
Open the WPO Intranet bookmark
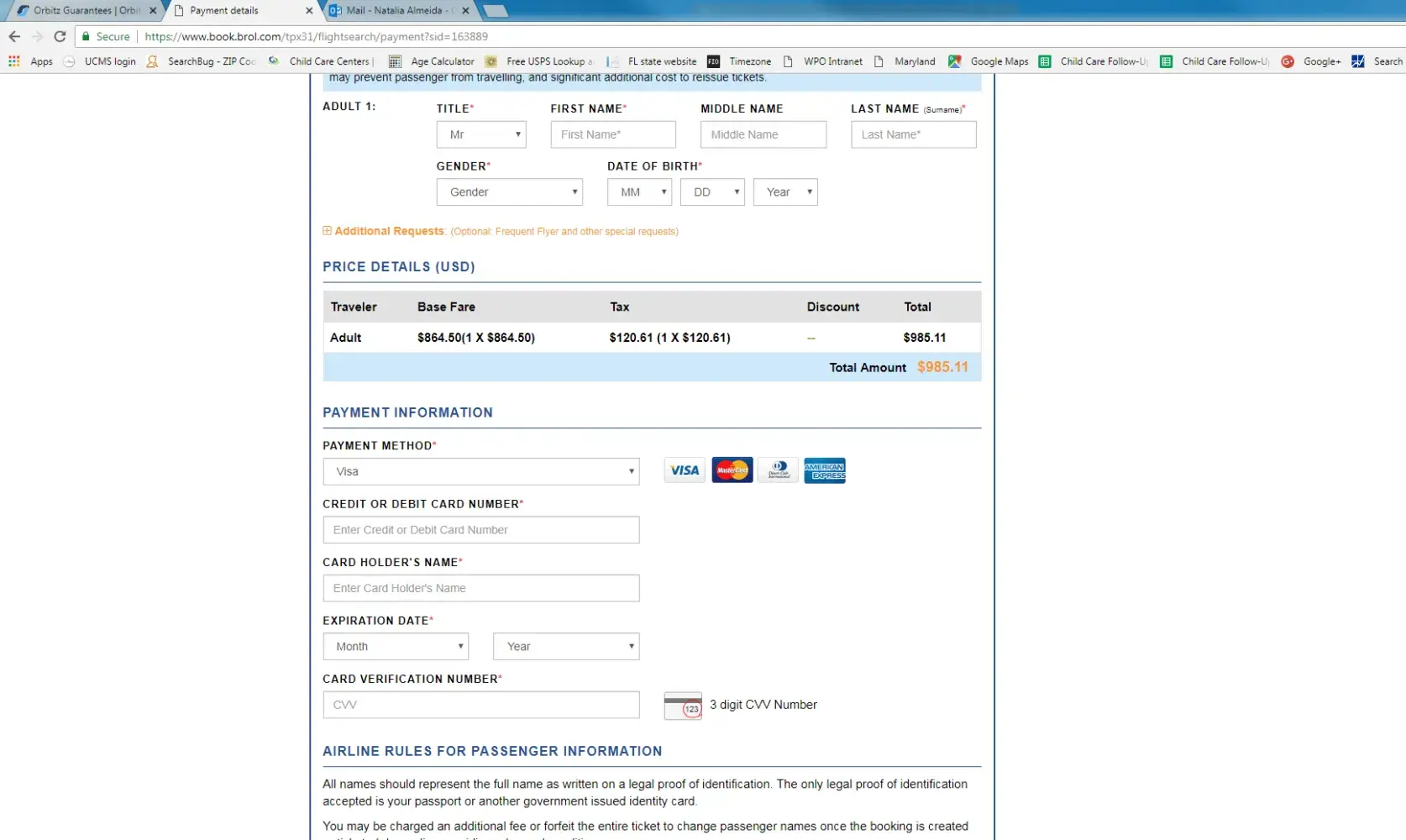tap(823, 61)
